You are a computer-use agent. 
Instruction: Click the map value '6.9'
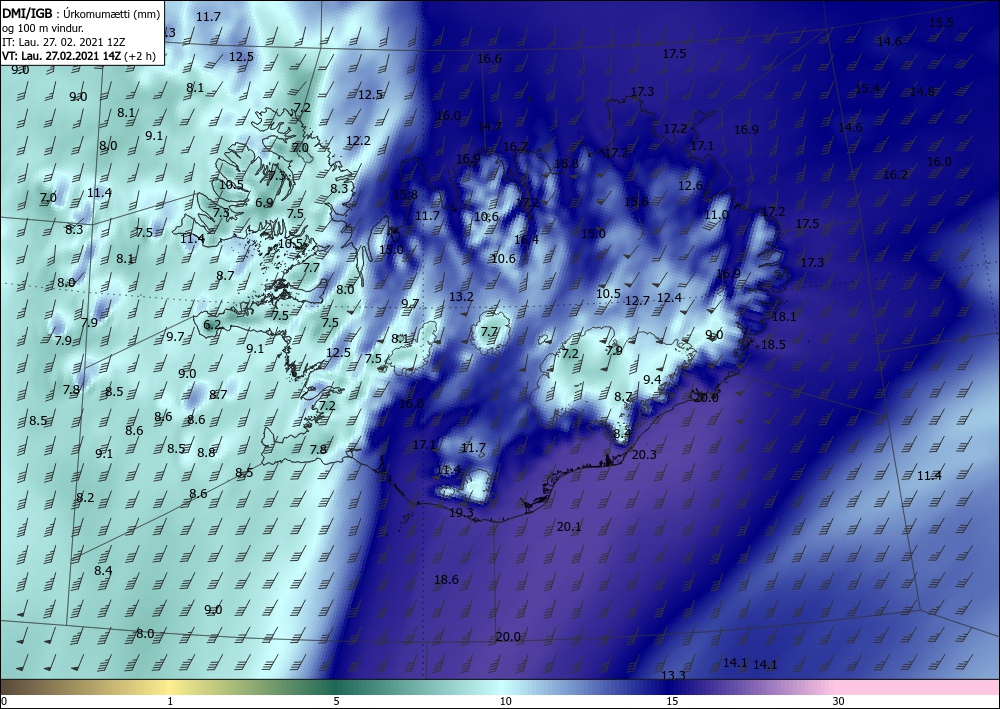[x=264, y=203]
